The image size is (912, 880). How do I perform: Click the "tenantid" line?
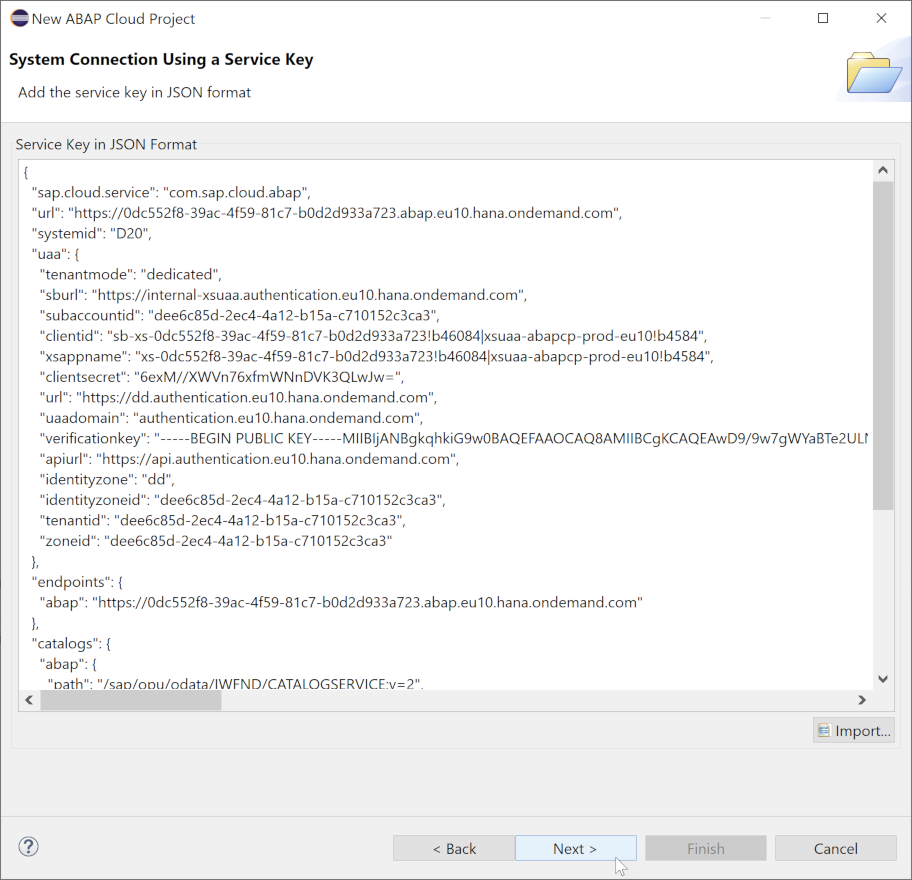(223, 520)
